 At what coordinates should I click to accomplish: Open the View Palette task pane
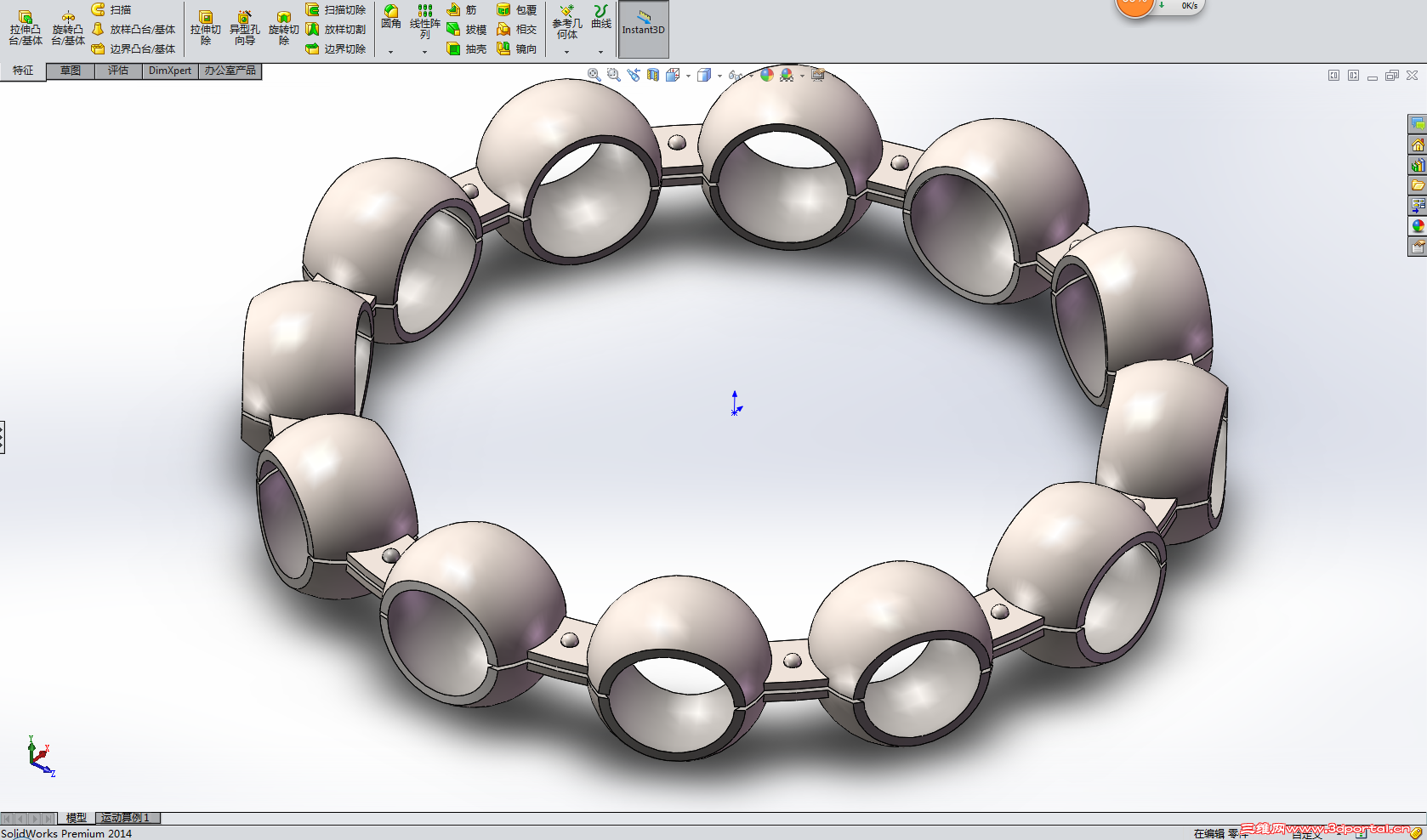1418,206
